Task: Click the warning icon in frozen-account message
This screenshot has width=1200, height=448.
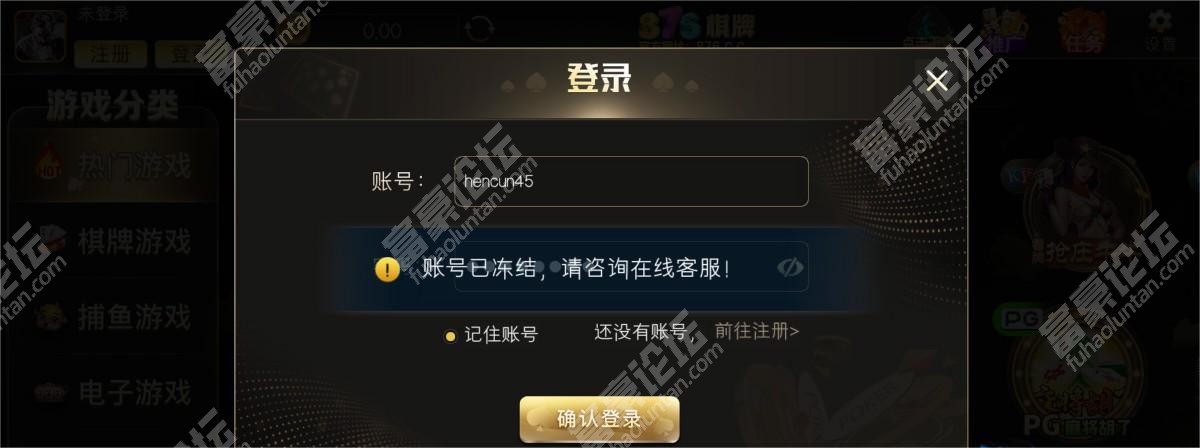Action: pos(388,269)
